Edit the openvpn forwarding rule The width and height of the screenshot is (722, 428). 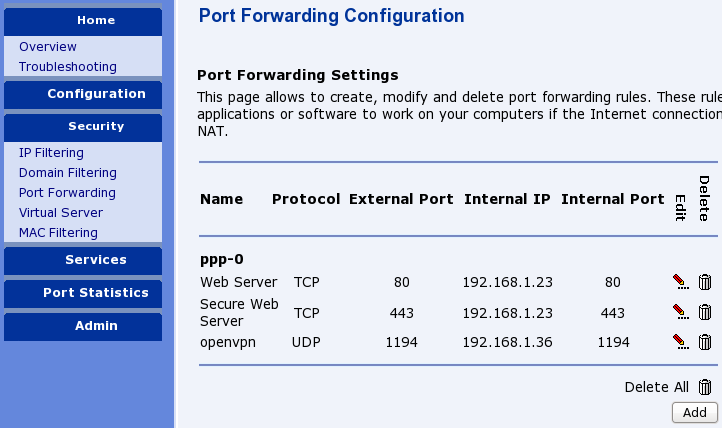click(x=681, y=342)
